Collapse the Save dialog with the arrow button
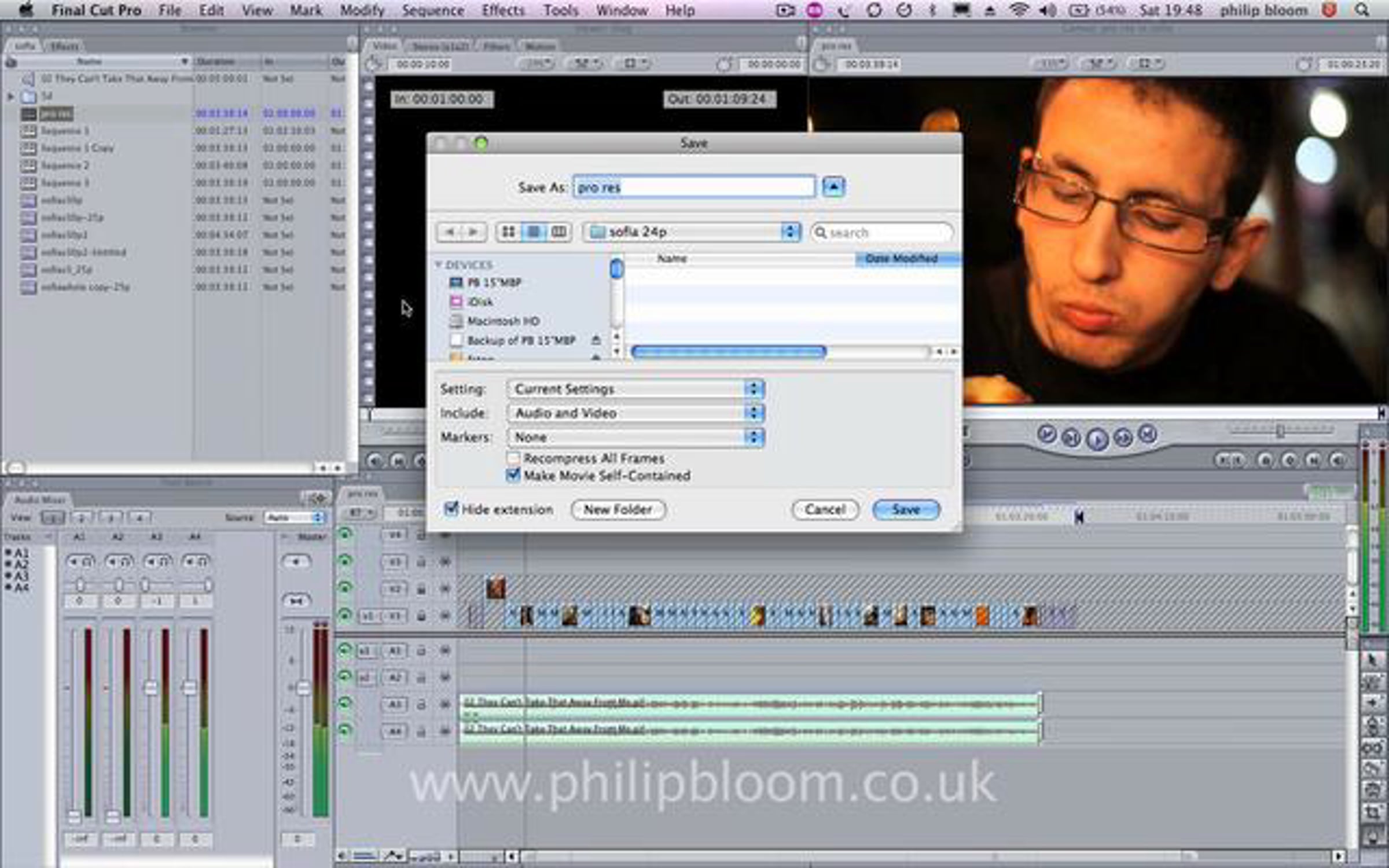The height and width of the screenshot is (868, 1389). (833, 187)
